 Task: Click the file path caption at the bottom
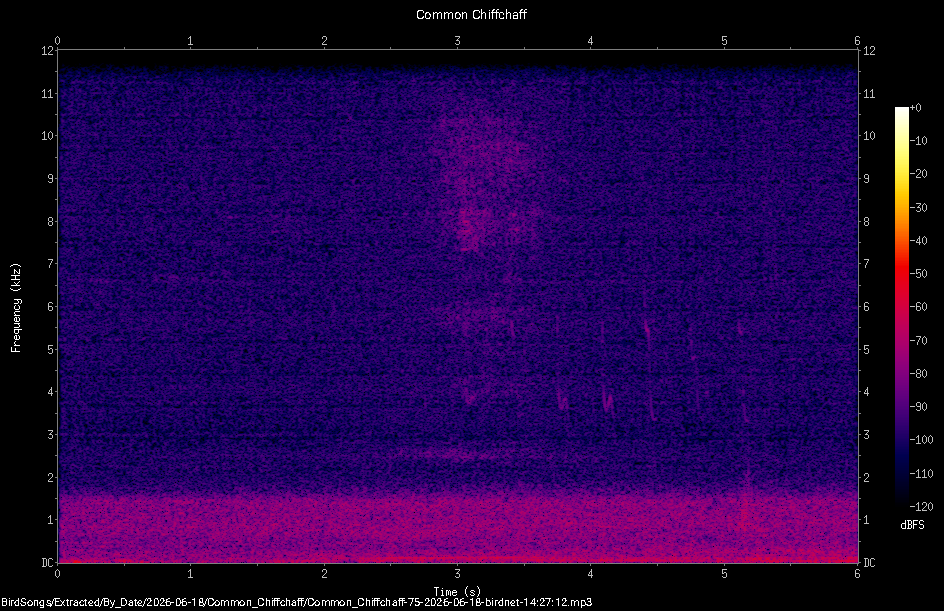coord(296,602)
